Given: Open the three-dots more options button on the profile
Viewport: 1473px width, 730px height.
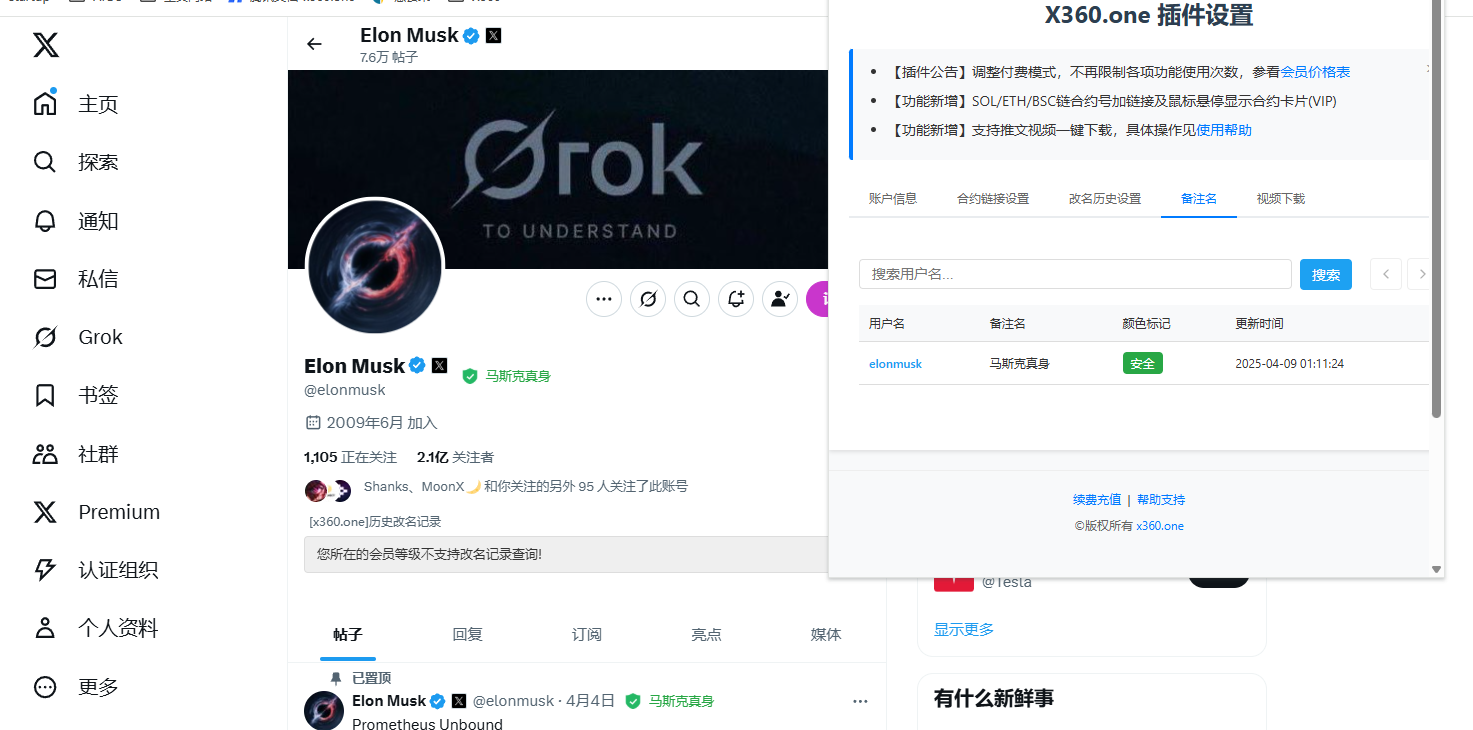Looking at the screenshot, I should (x=604, y=298).
